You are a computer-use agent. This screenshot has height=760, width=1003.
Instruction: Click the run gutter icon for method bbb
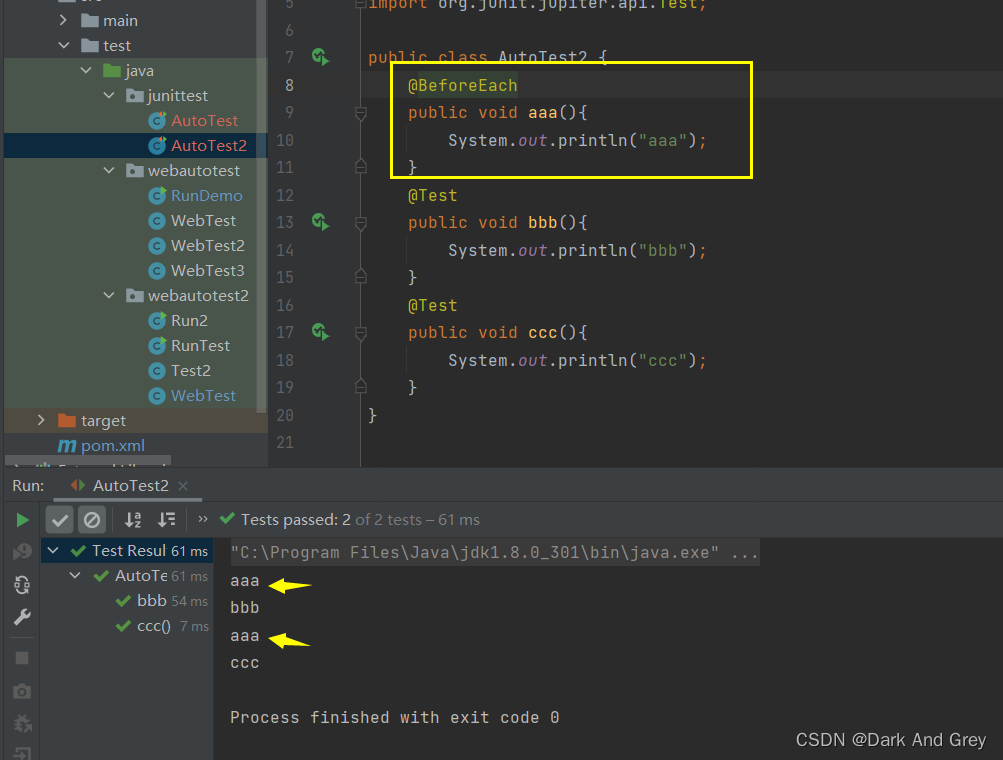320,222
